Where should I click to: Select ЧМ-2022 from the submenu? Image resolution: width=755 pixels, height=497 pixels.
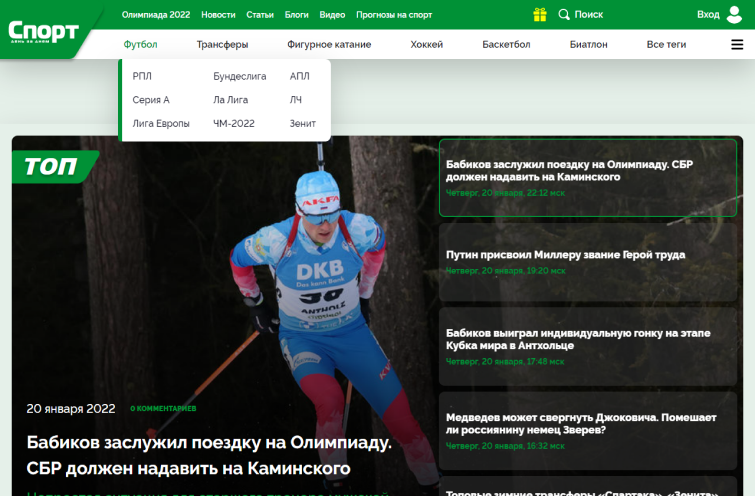[234, 124]
